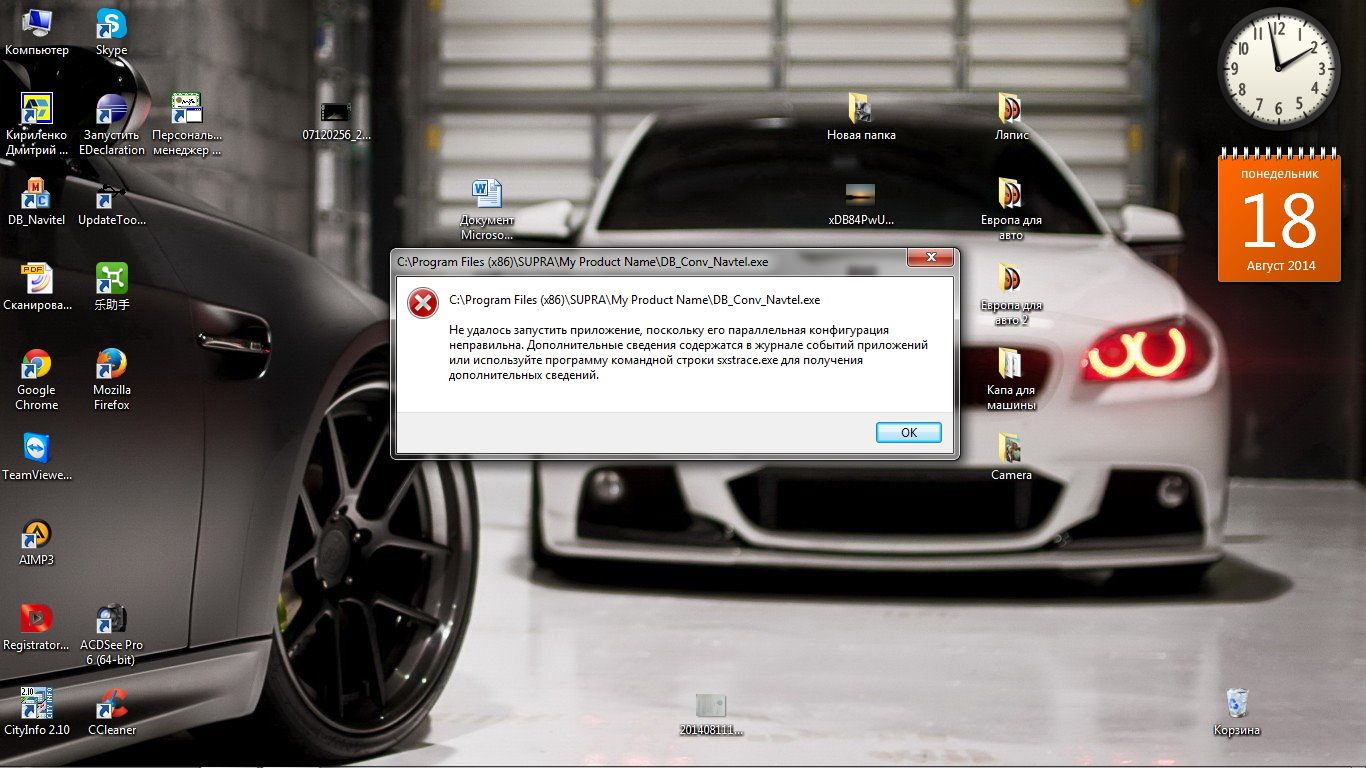Click the calendar gadget showing 18
The image size is (1366, 768).
click(x=1279, y=216)
